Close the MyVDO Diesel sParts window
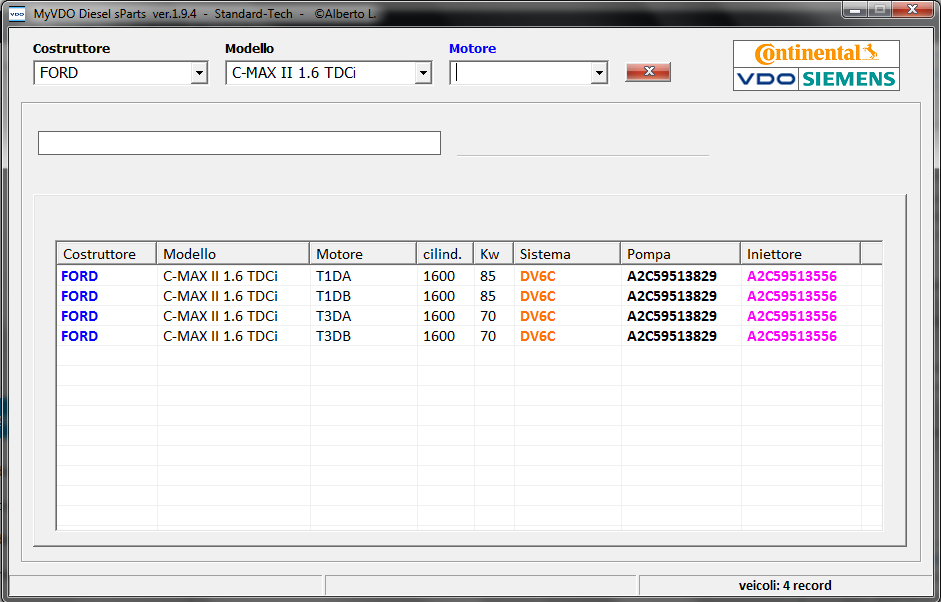The image size is (941, 602). click(912, 10)
